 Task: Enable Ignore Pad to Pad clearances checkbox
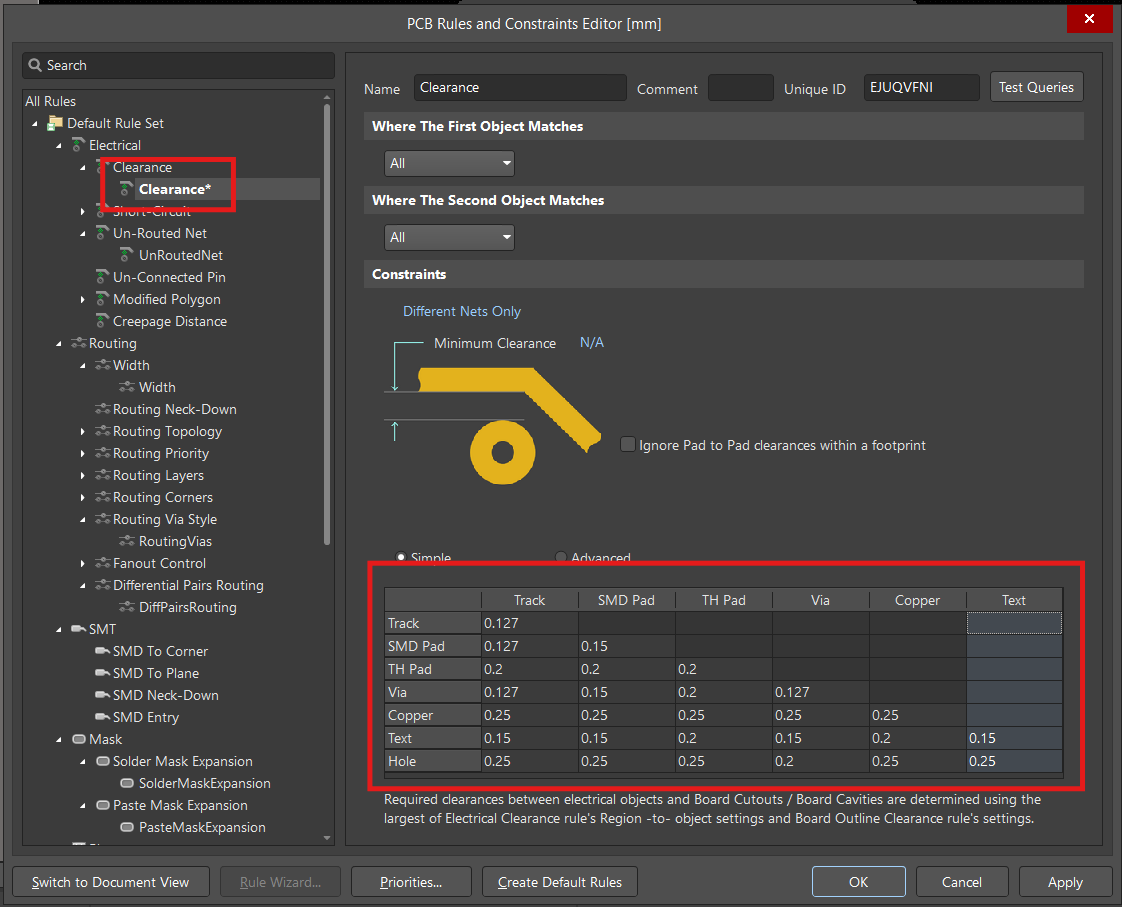click(628, 445)
